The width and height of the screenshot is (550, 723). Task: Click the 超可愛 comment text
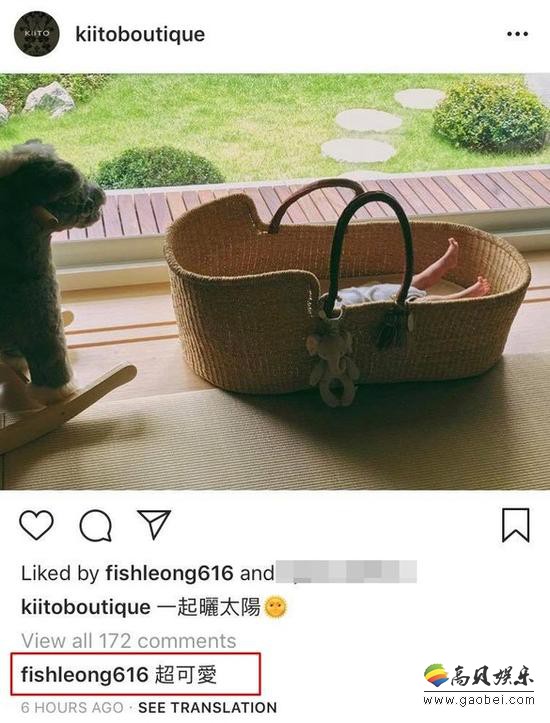(186, 675)
